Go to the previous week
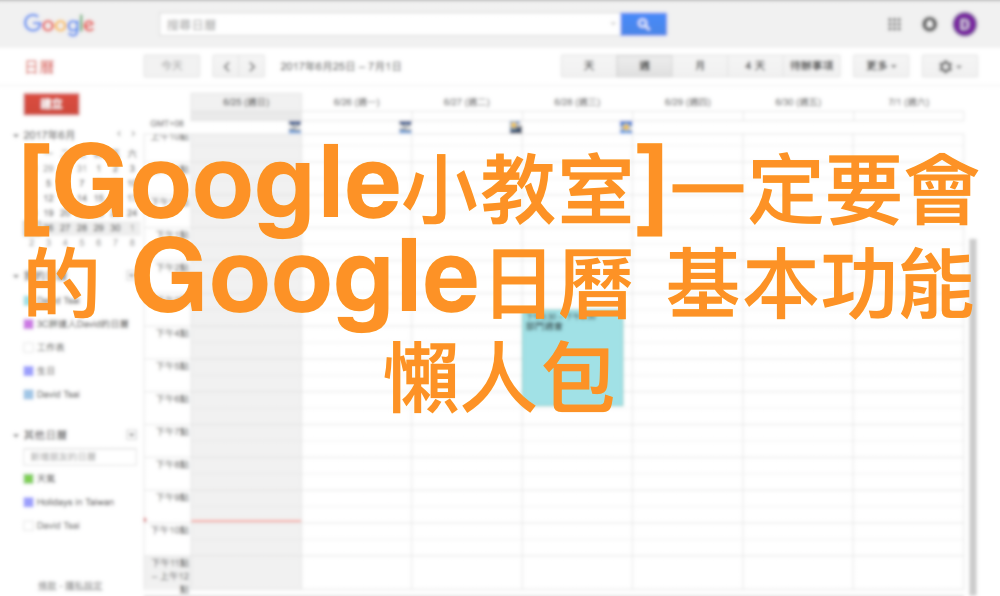The image size is (1000, 596). [226, 66]
